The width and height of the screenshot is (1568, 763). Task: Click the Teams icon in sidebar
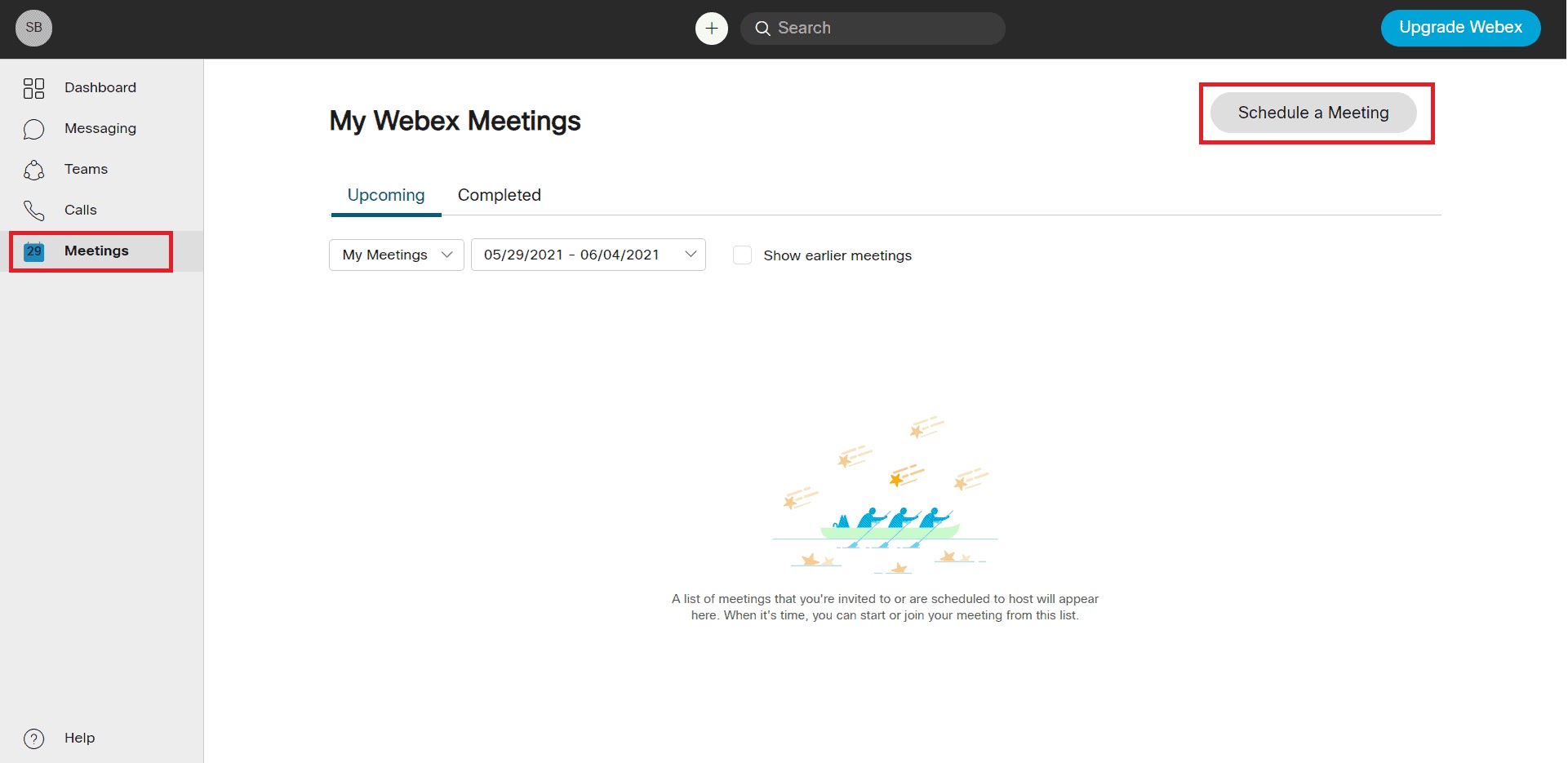[33, 170]
